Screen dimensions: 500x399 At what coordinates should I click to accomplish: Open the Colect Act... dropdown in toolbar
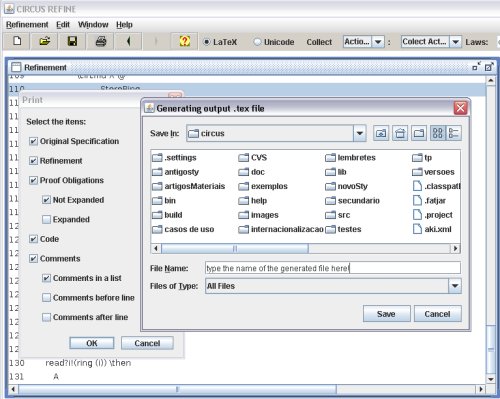(x=431, y=42)
